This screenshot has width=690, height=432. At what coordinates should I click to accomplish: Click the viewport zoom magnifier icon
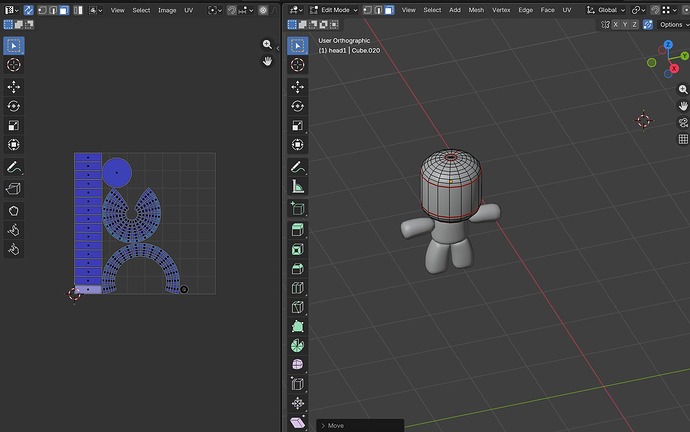pos(683,89)
